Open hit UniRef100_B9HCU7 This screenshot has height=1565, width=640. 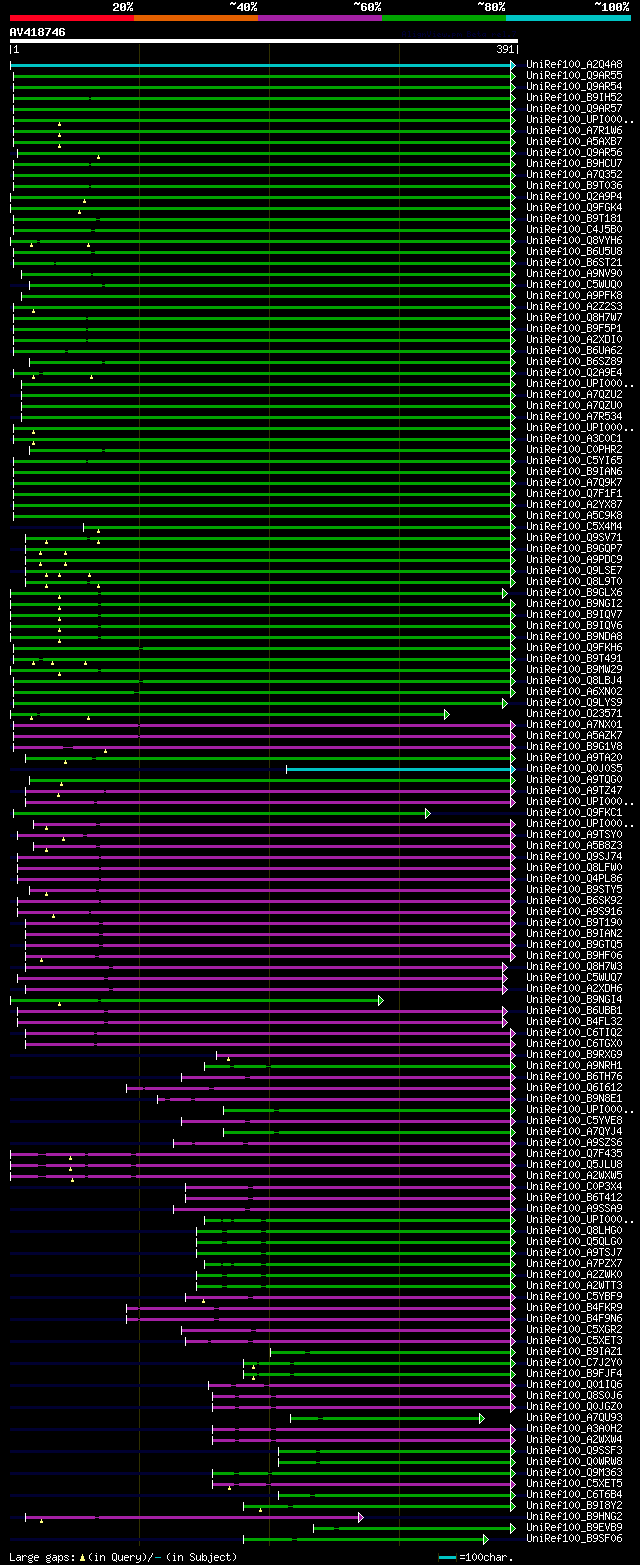coord(574,164)
